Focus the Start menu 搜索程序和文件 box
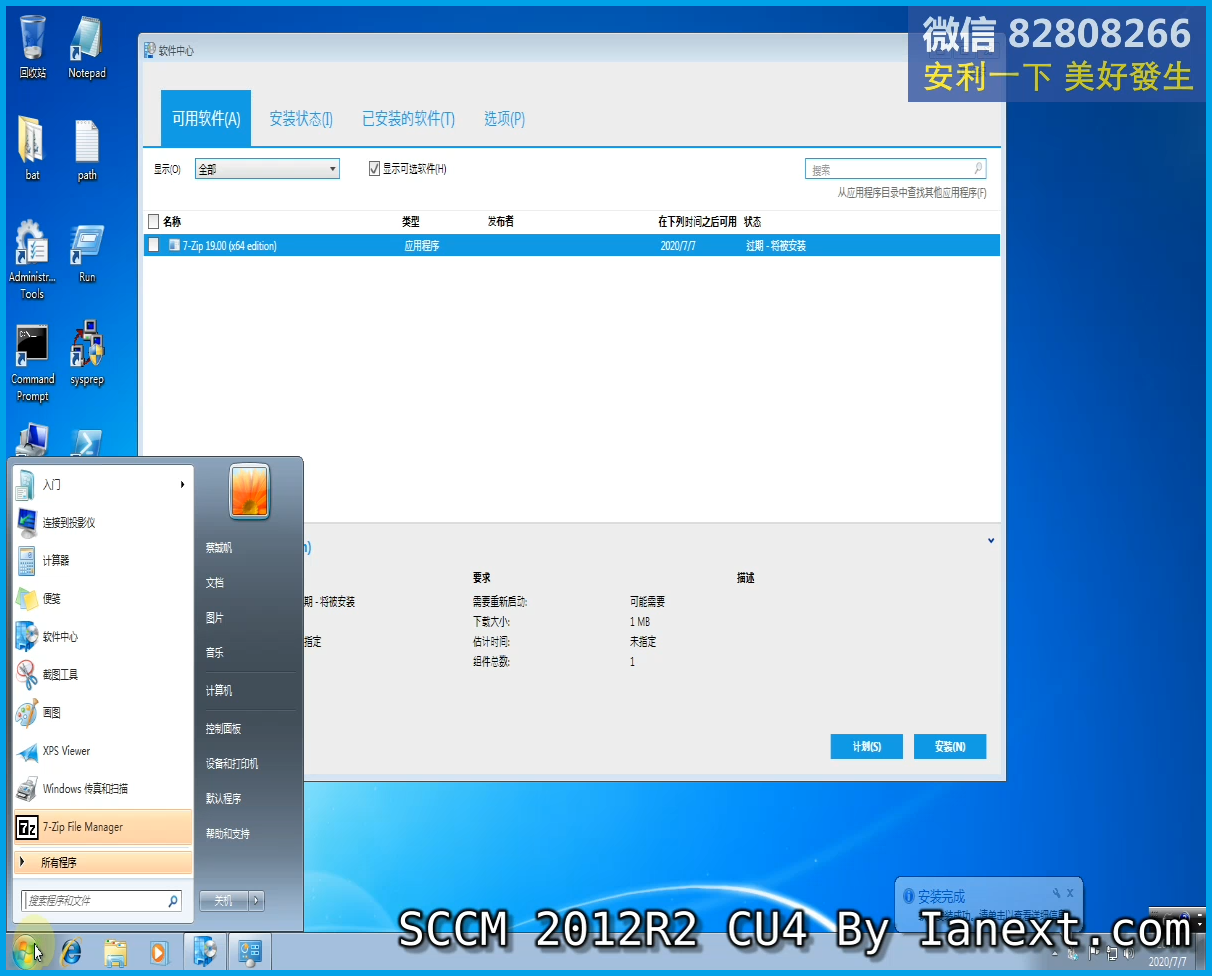 point(101,901)
